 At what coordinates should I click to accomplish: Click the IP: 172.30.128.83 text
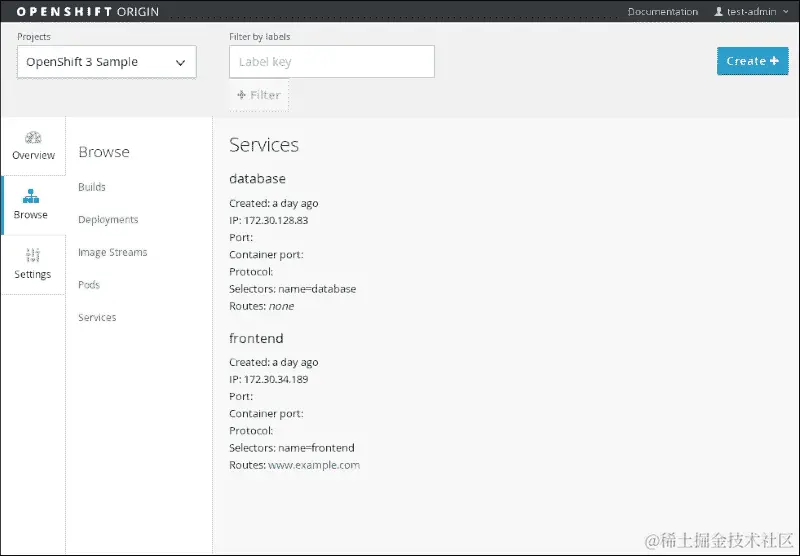click(x=268, y=220)
